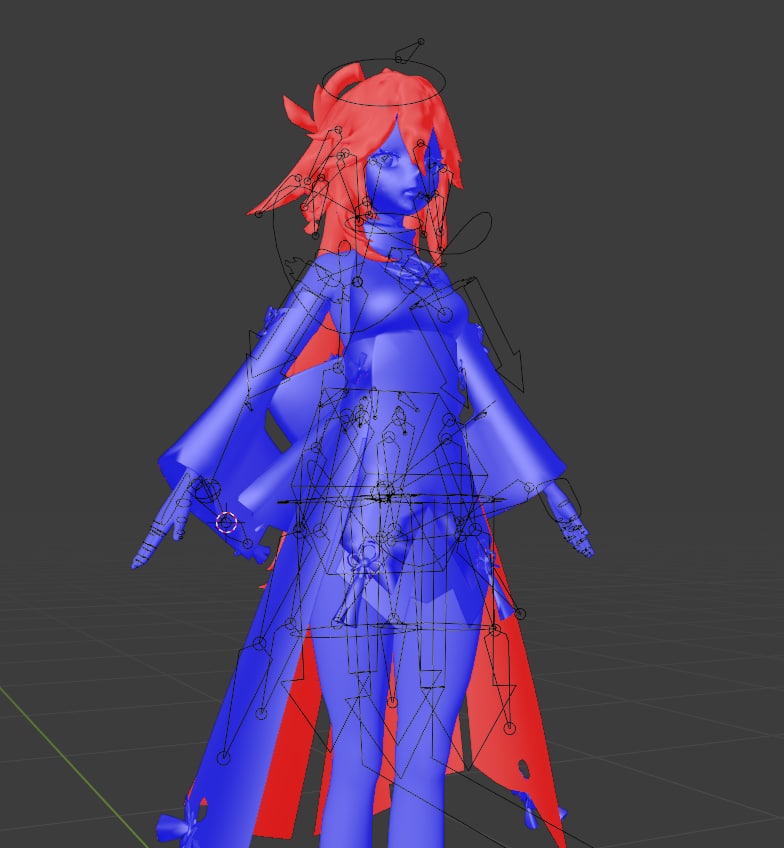Screen dimensions: 784x848
Task: Select the arrow-shaped bone beside the shoulder
Action: [x=495, y=334]
